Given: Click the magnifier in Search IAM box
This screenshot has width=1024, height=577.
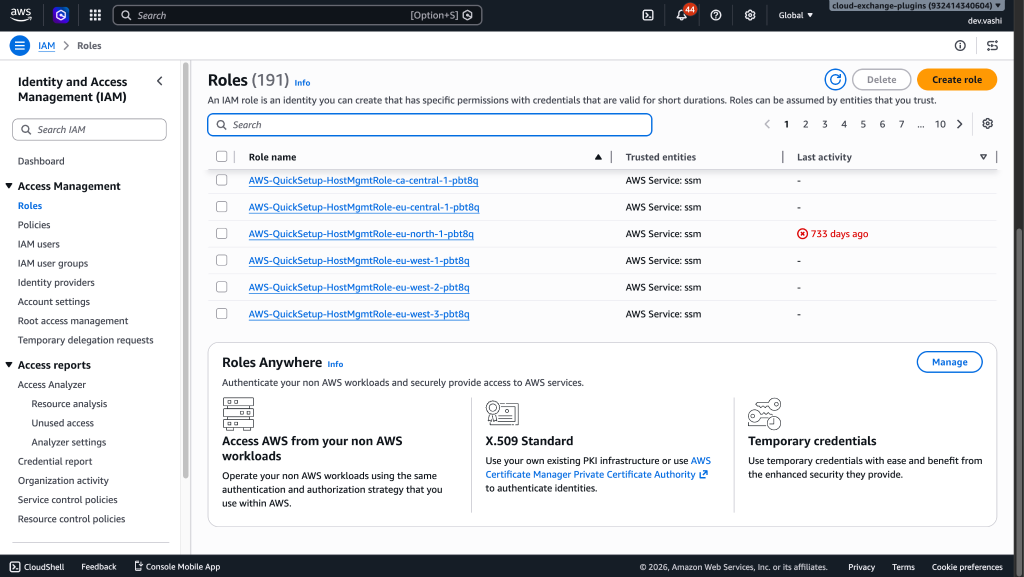Looking at the screenshot, I should (x=26, y=129).
